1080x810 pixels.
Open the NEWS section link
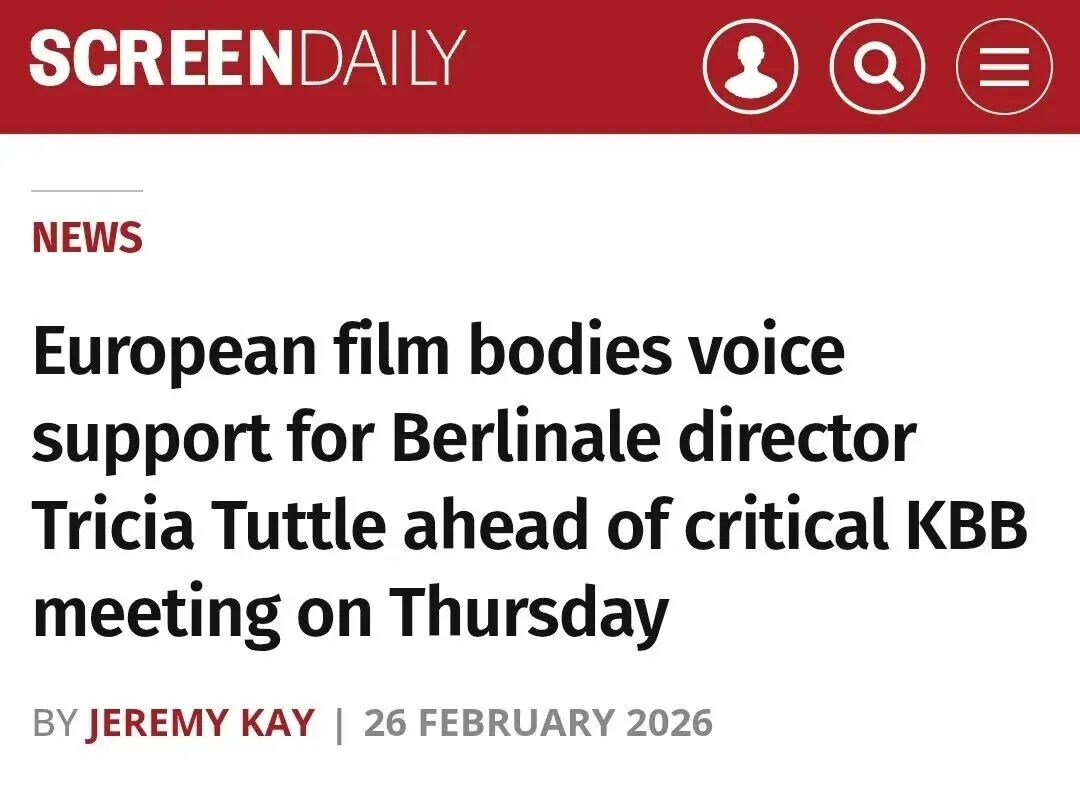pos(87,238)
